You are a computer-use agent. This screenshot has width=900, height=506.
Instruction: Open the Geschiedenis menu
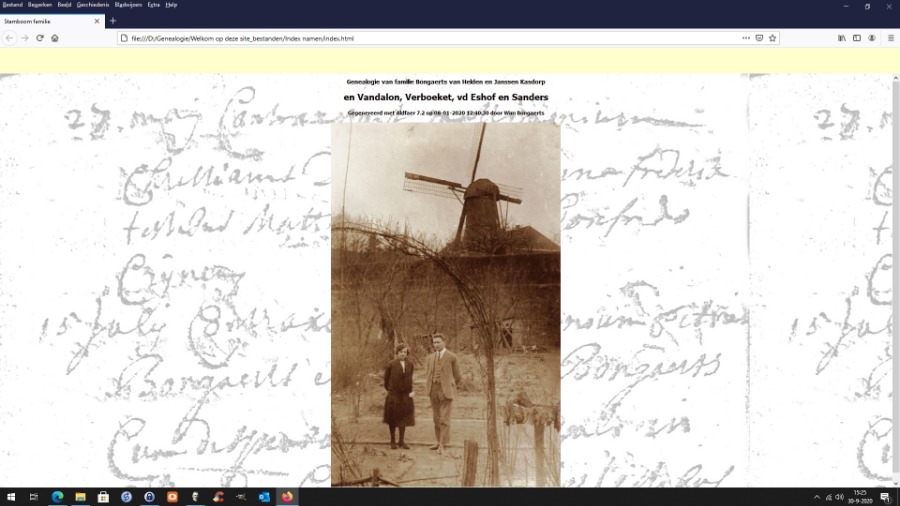[x=93, y=5]
